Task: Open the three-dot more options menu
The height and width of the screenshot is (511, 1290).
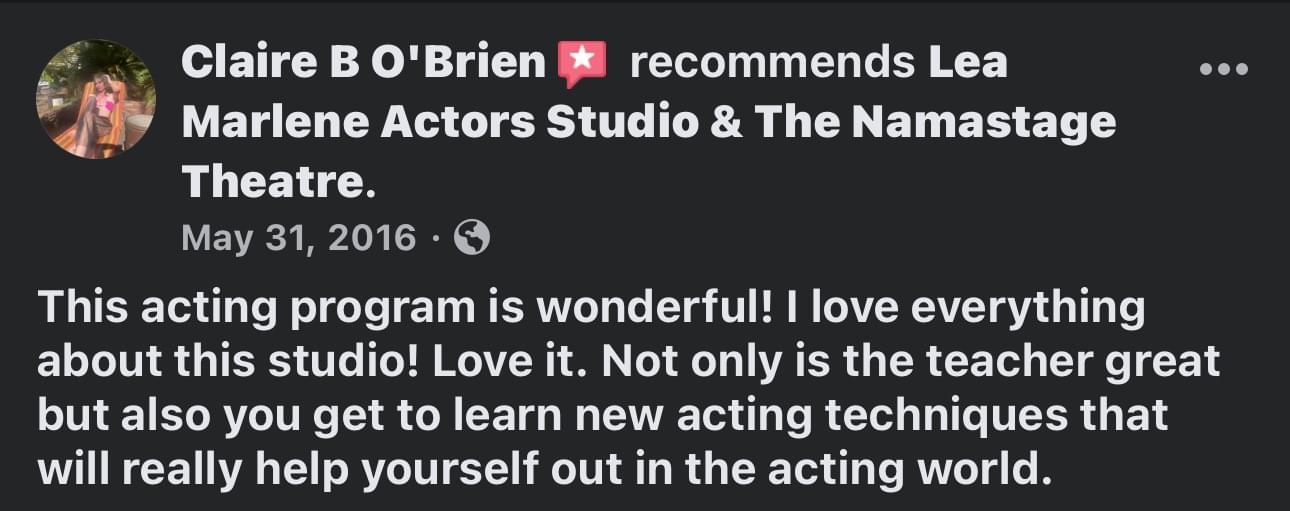Action: (x=1223, y=69)
